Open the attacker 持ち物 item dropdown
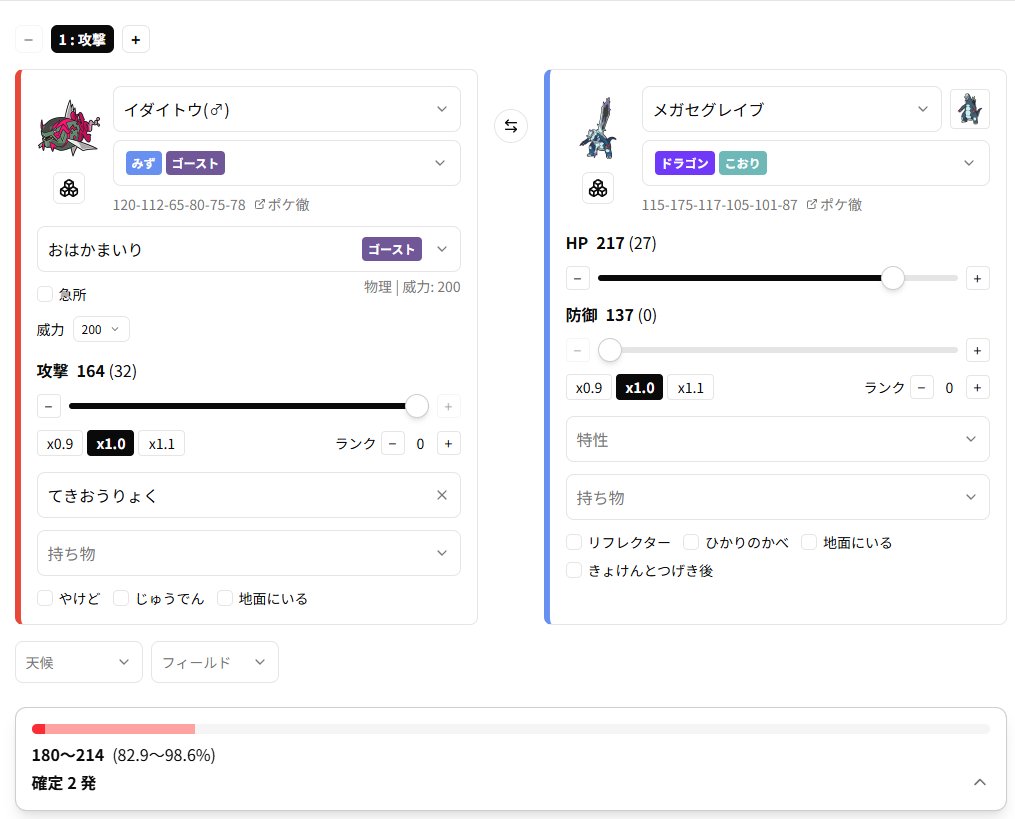 [x=249, y=554]
